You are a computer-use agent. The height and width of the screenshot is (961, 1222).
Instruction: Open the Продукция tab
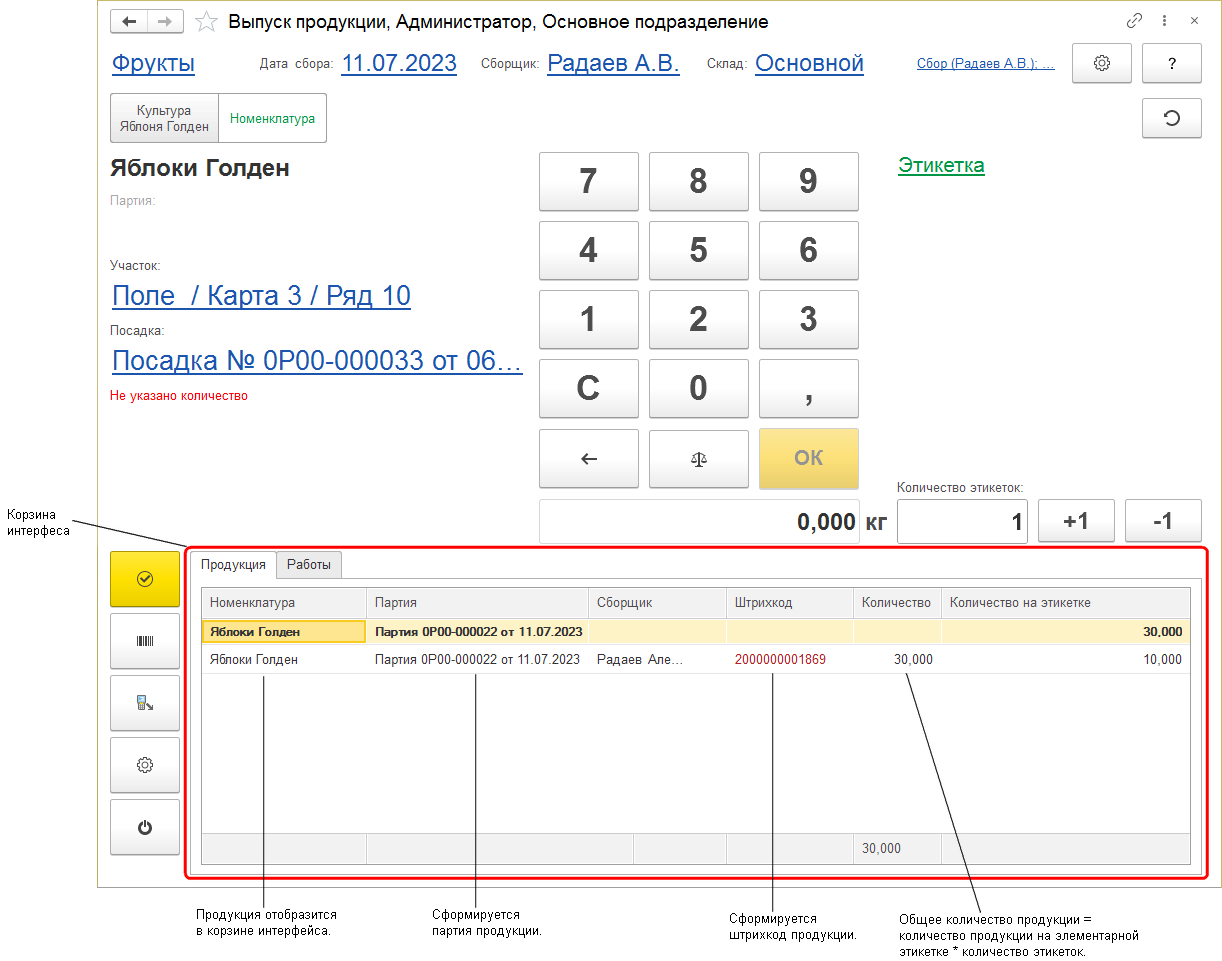(233, 565)
